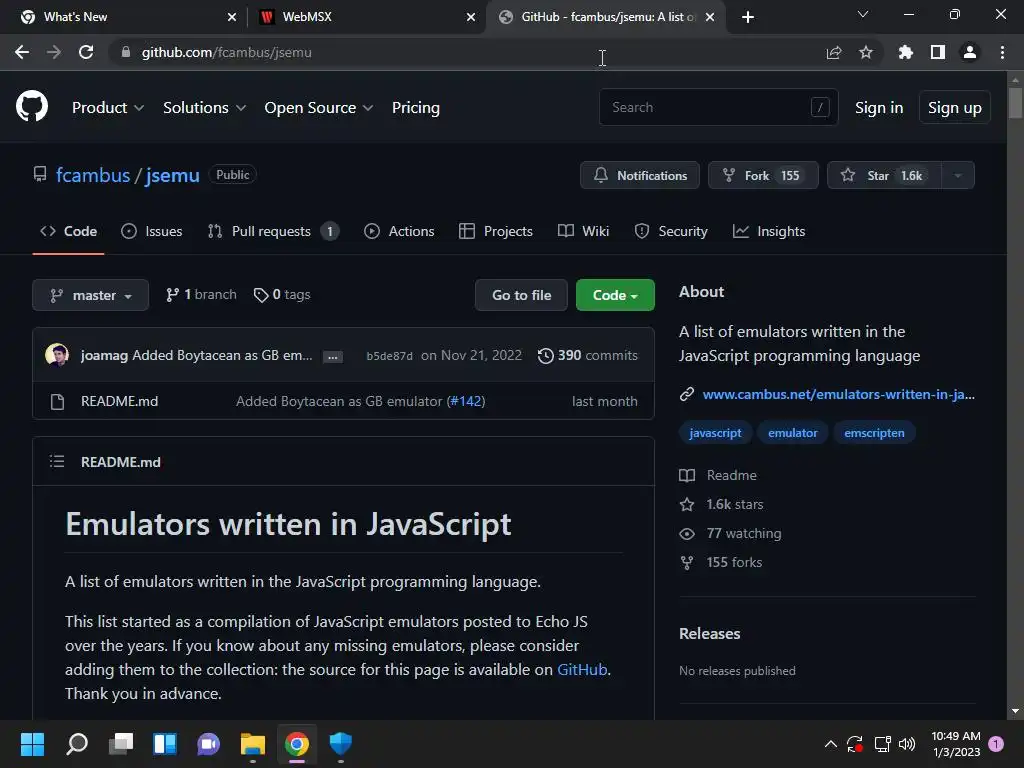This screenshot has width=1024, height=768.
Task: Switch to the Insights tab
Action: tap(769, 231)
